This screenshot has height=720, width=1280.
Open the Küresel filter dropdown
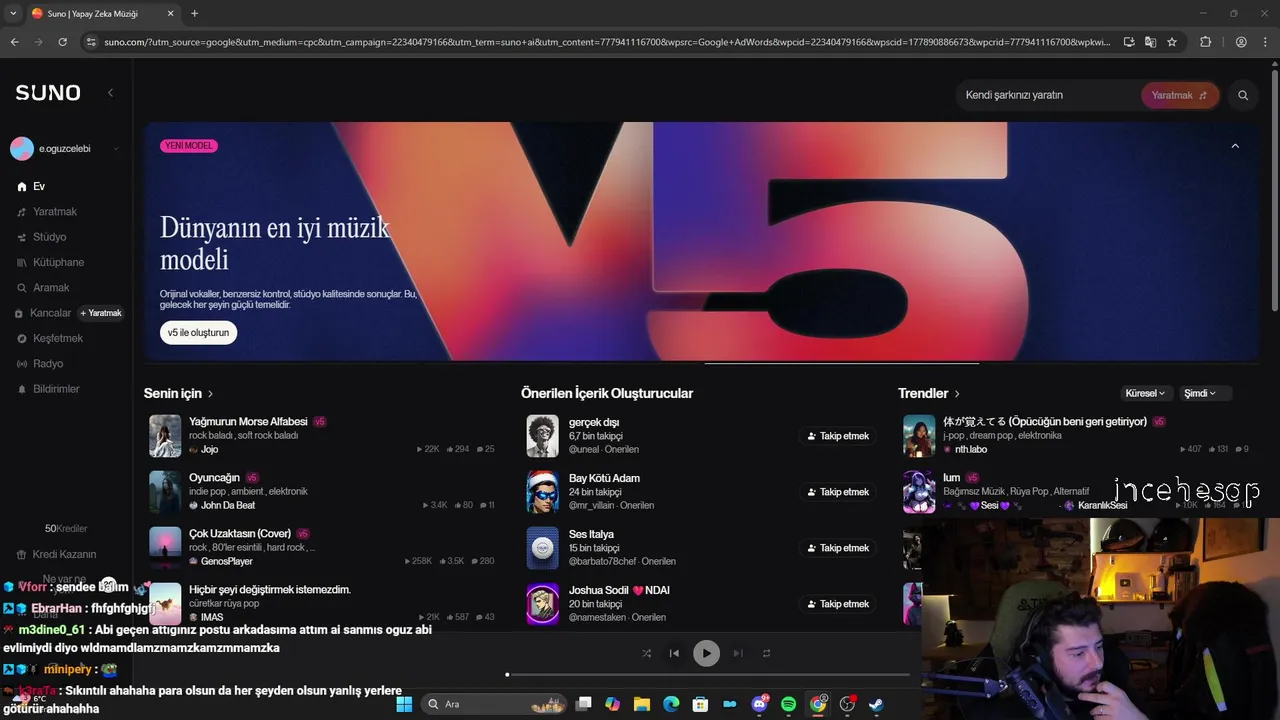1145,393
